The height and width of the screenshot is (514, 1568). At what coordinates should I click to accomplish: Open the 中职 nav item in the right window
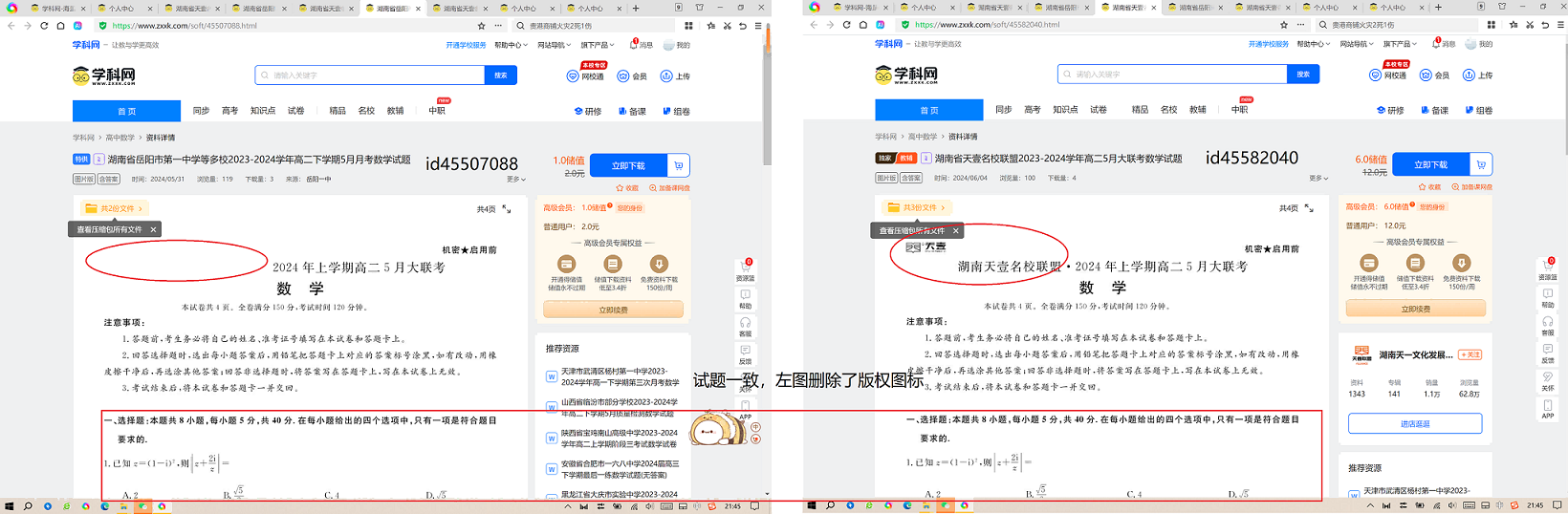coord(1239,110)
